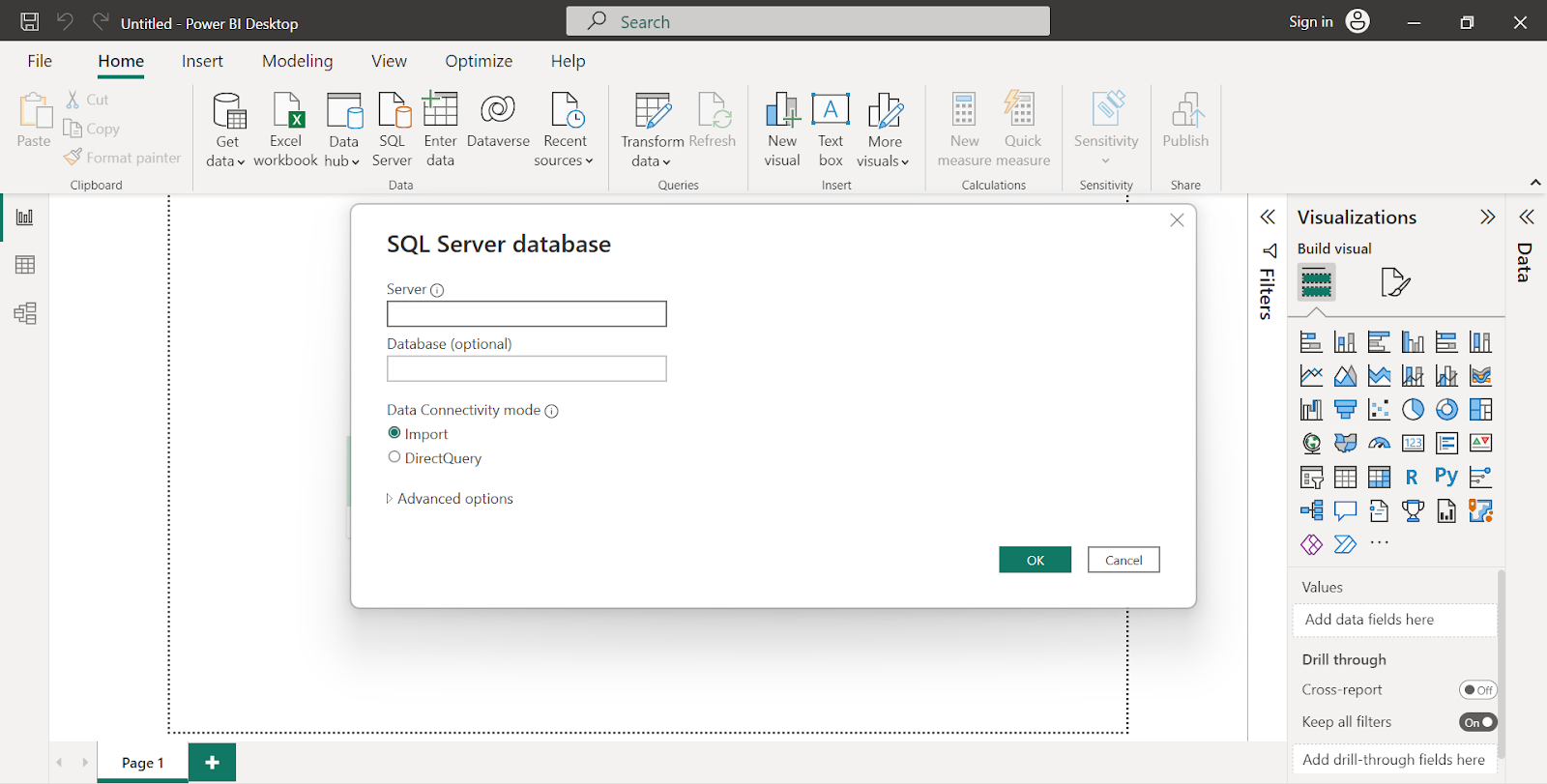
Task: Collapse the ribbon with chevron
Action: pos(1535,183)
